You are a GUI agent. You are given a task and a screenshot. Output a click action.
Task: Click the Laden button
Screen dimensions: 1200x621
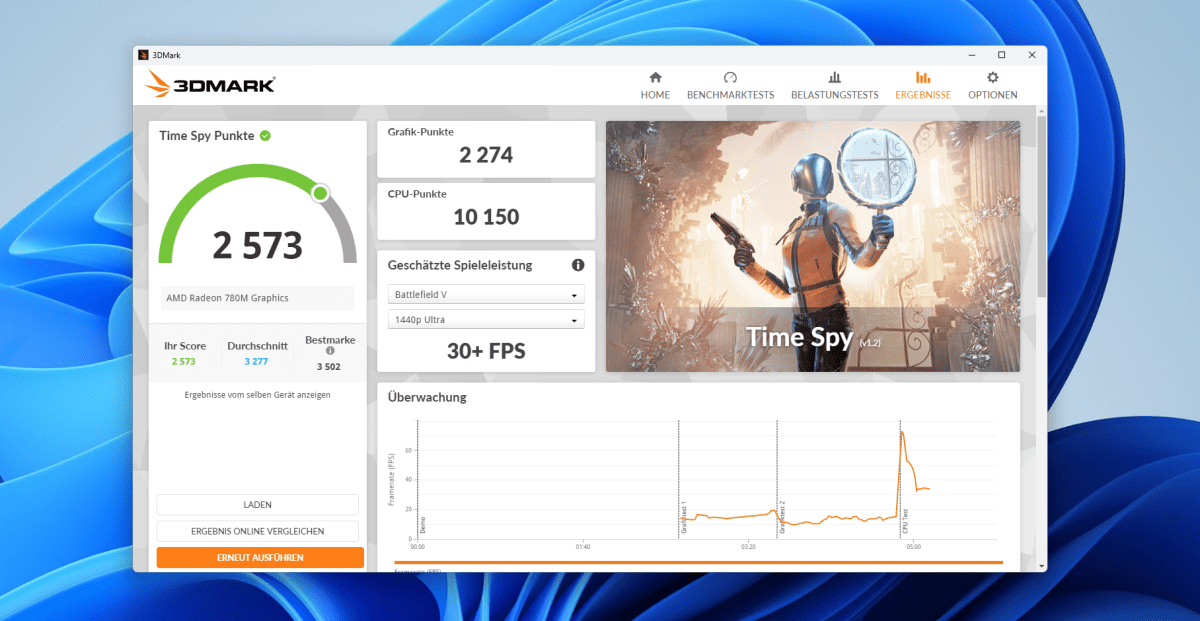coord(257,504)
